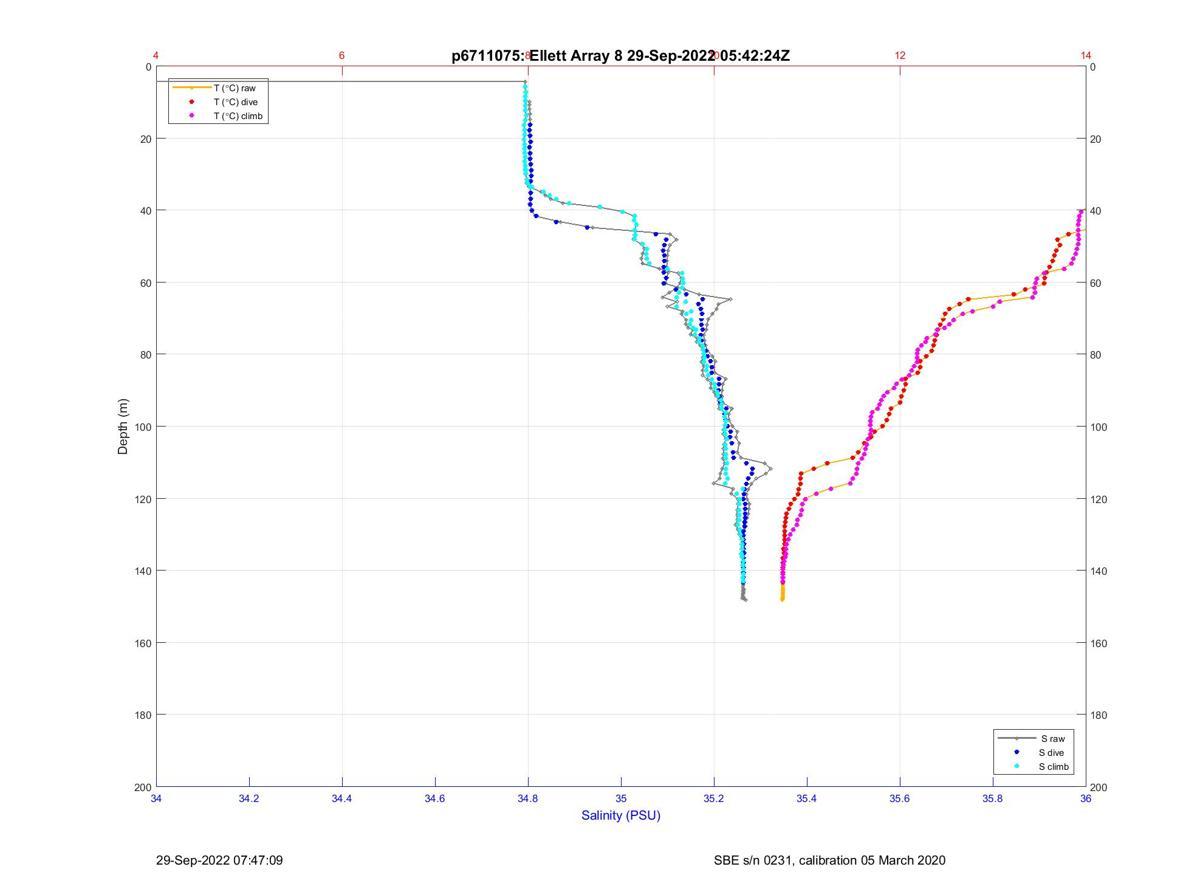Click salinity tick label '35.4'
The width and height of the screenshot is (1200, 885).
pos(807,798)
